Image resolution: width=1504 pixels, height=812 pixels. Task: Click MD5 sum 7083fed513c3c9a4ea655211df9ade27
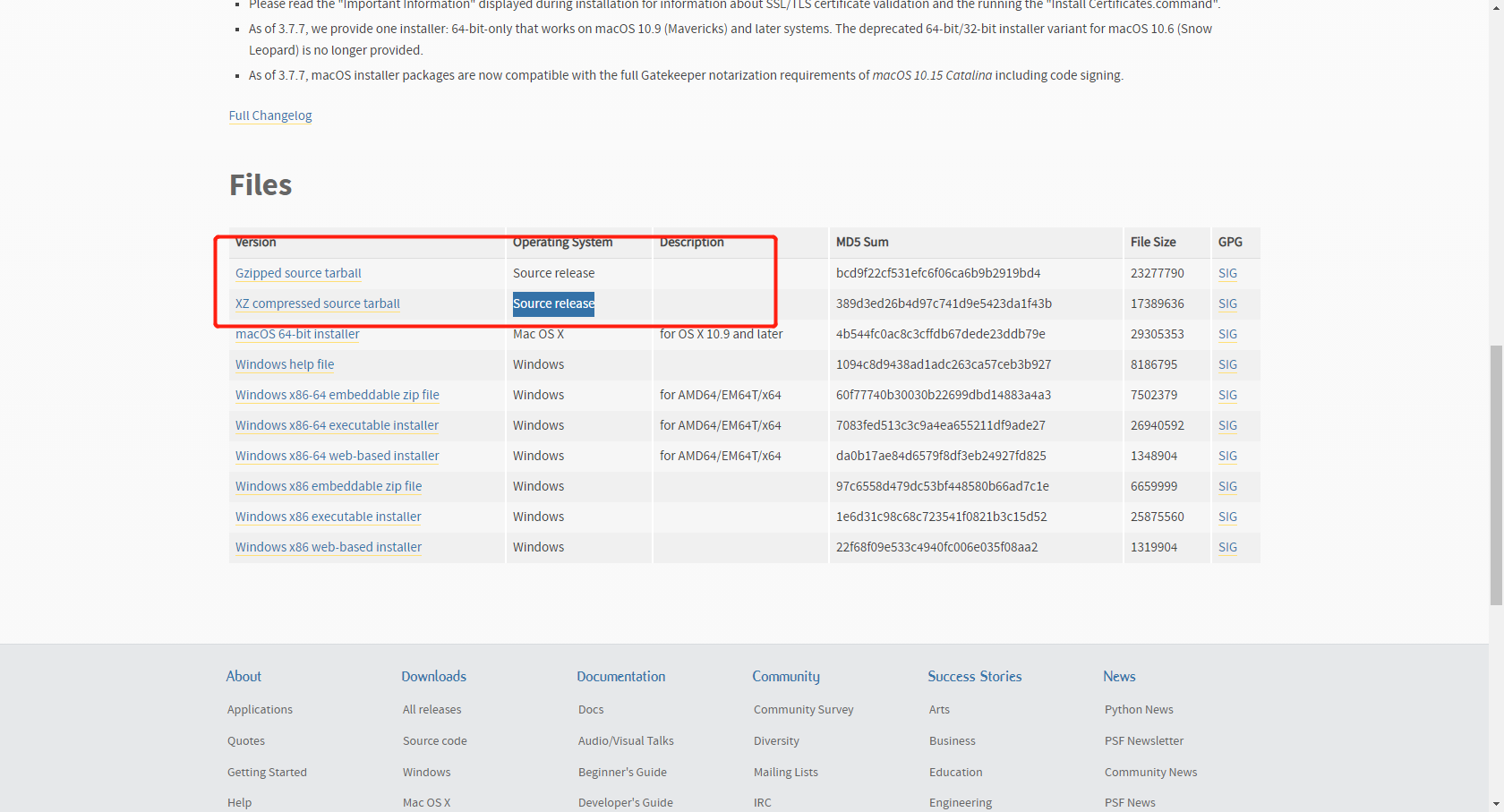tap(941, 425)
